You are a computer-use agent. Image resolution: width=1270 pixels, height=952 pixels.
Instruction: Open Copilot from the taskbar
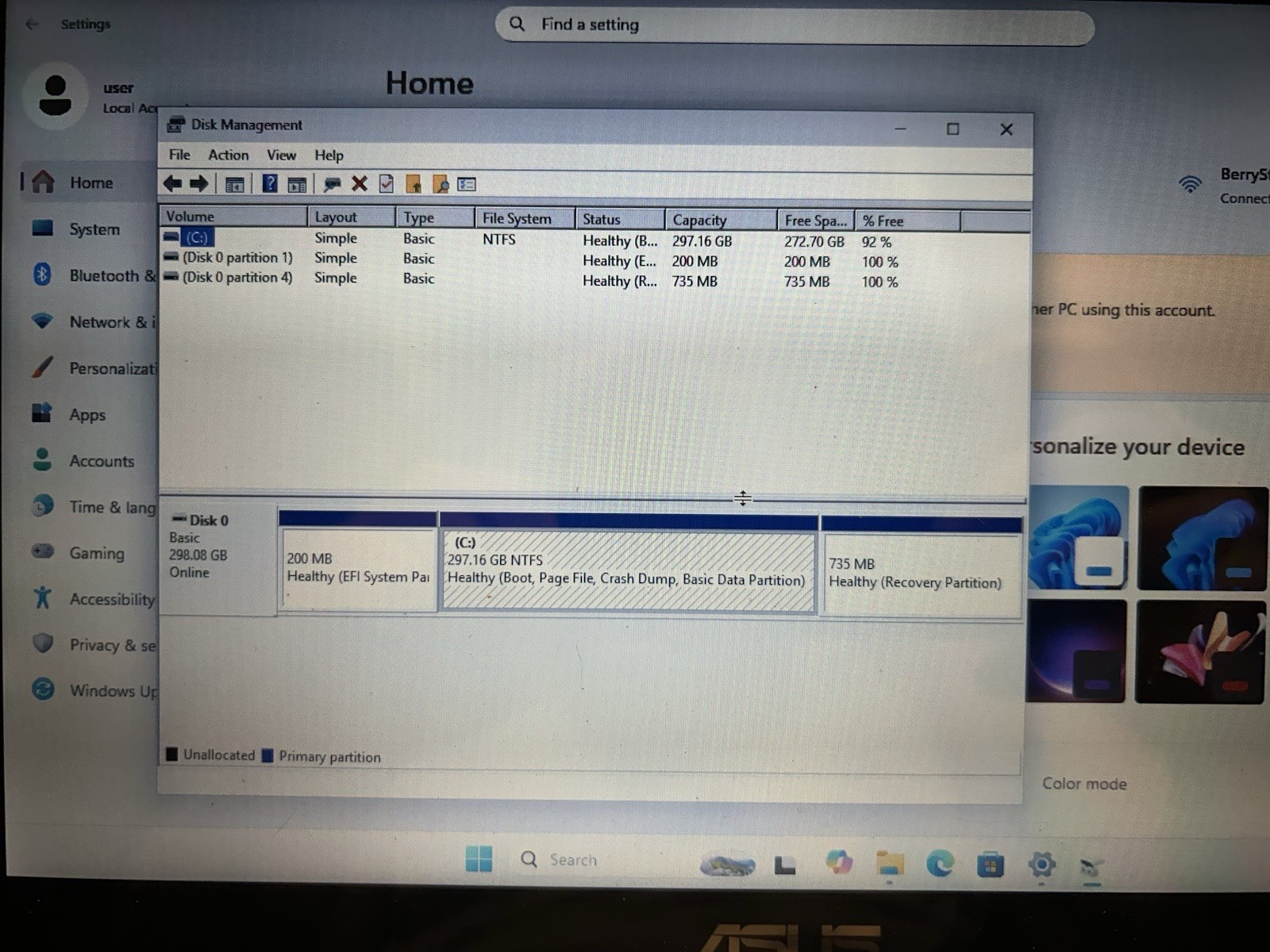tap(838, 862)
